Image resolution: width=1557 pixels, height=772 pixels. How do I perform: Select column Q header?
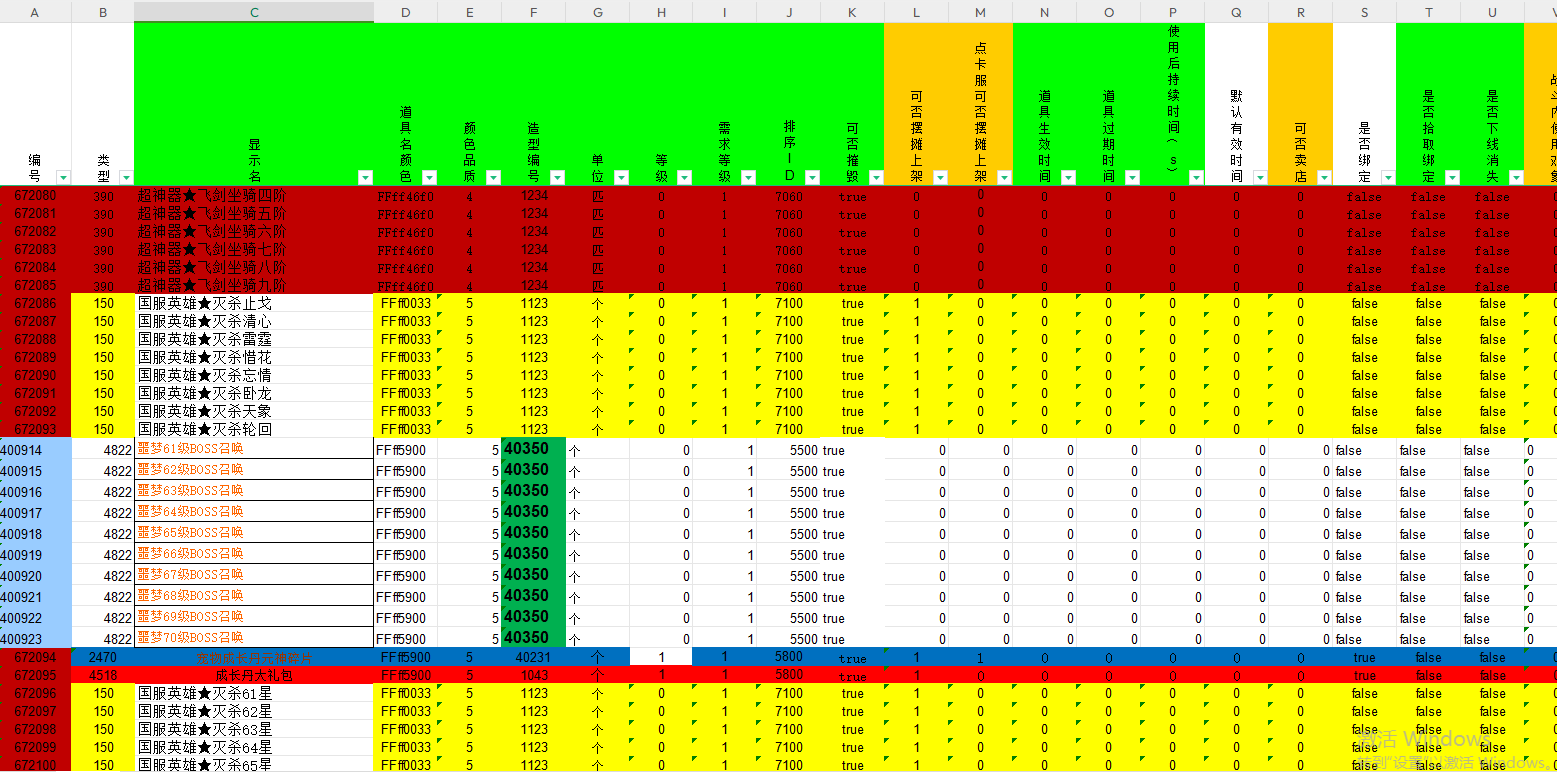tap(1236, 12)
